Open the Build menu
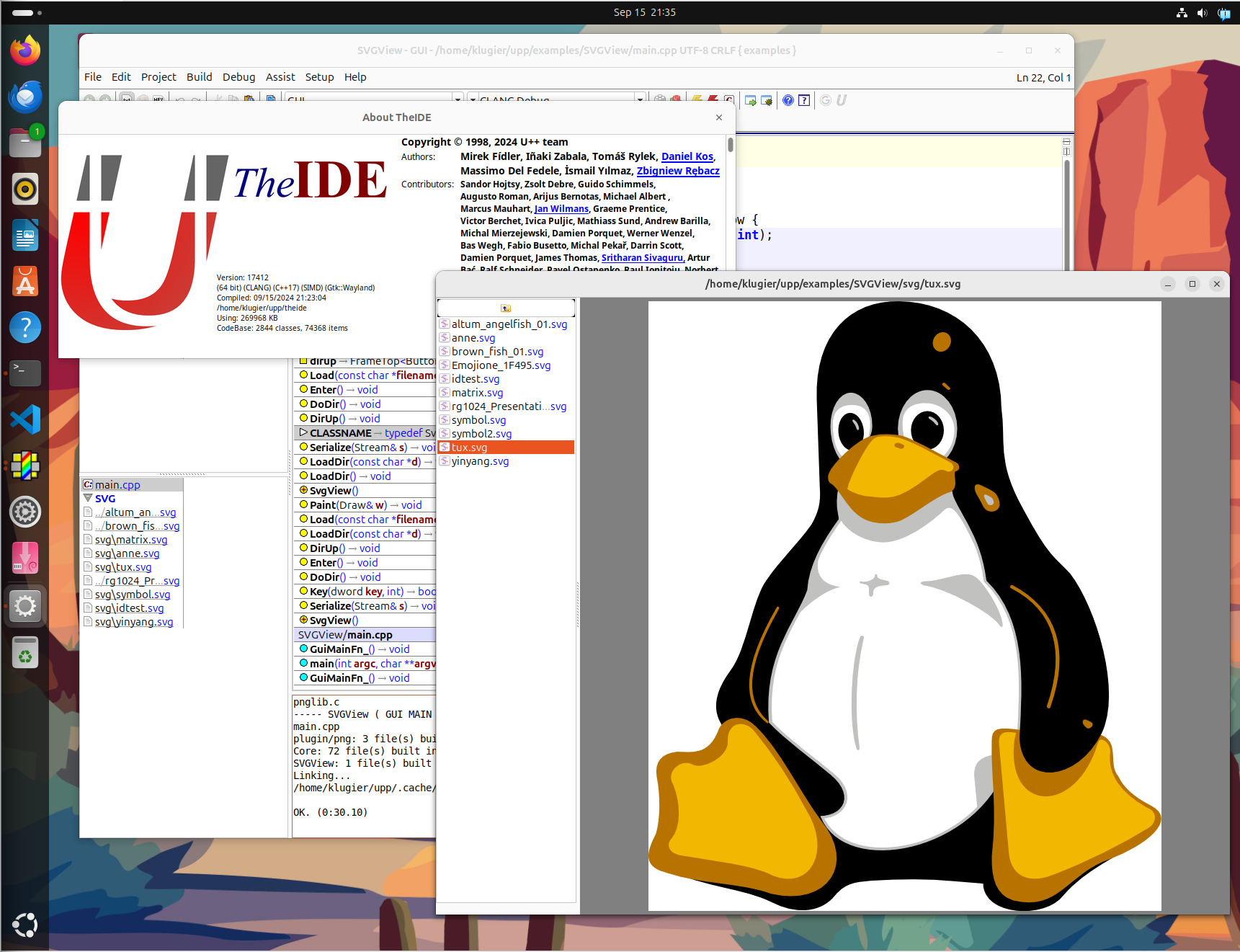Screen dimensions: 1240x952 (x=199, y=77)
